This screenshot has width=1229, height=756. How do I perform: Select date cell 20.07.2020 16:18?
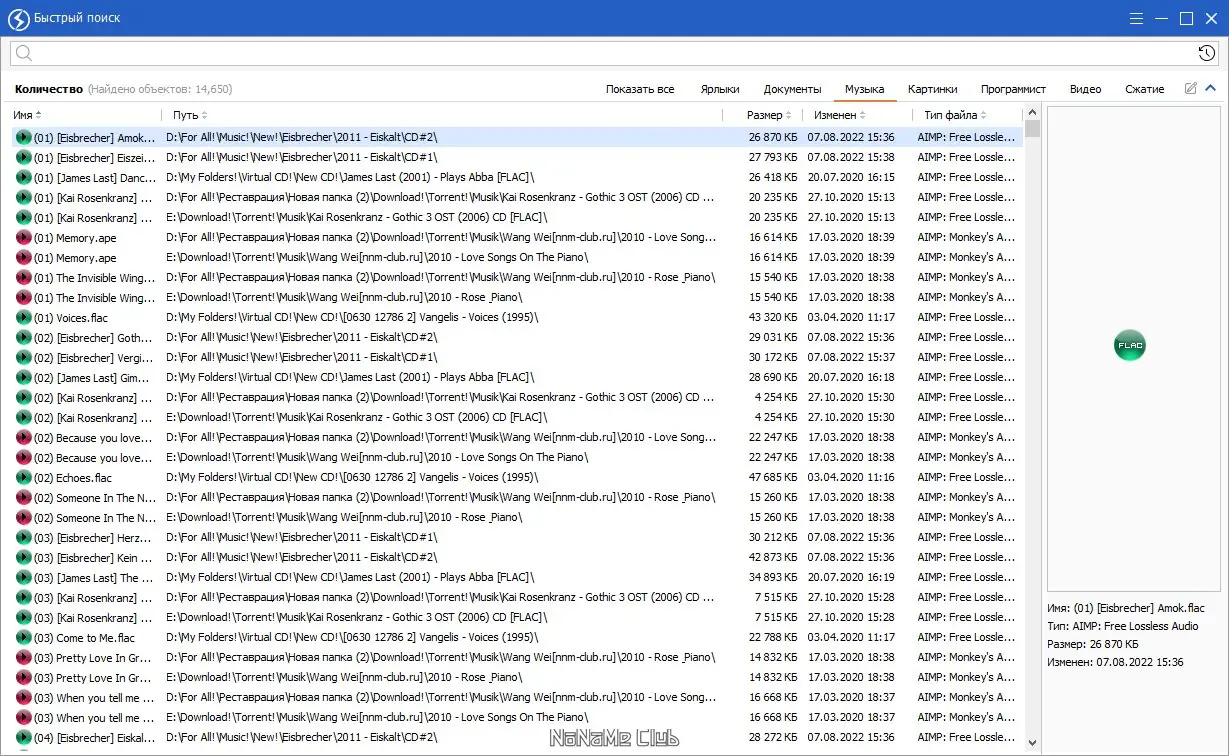[x=851, y=377]
